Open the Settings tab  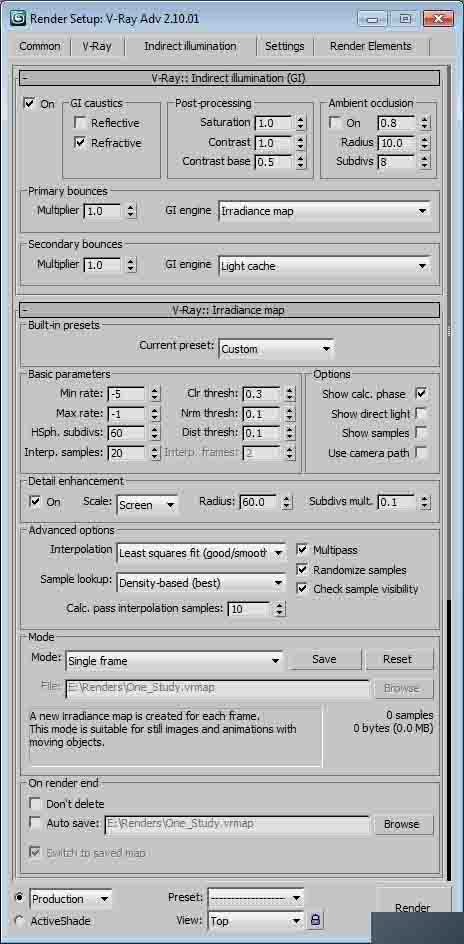[x=285, y=46]
